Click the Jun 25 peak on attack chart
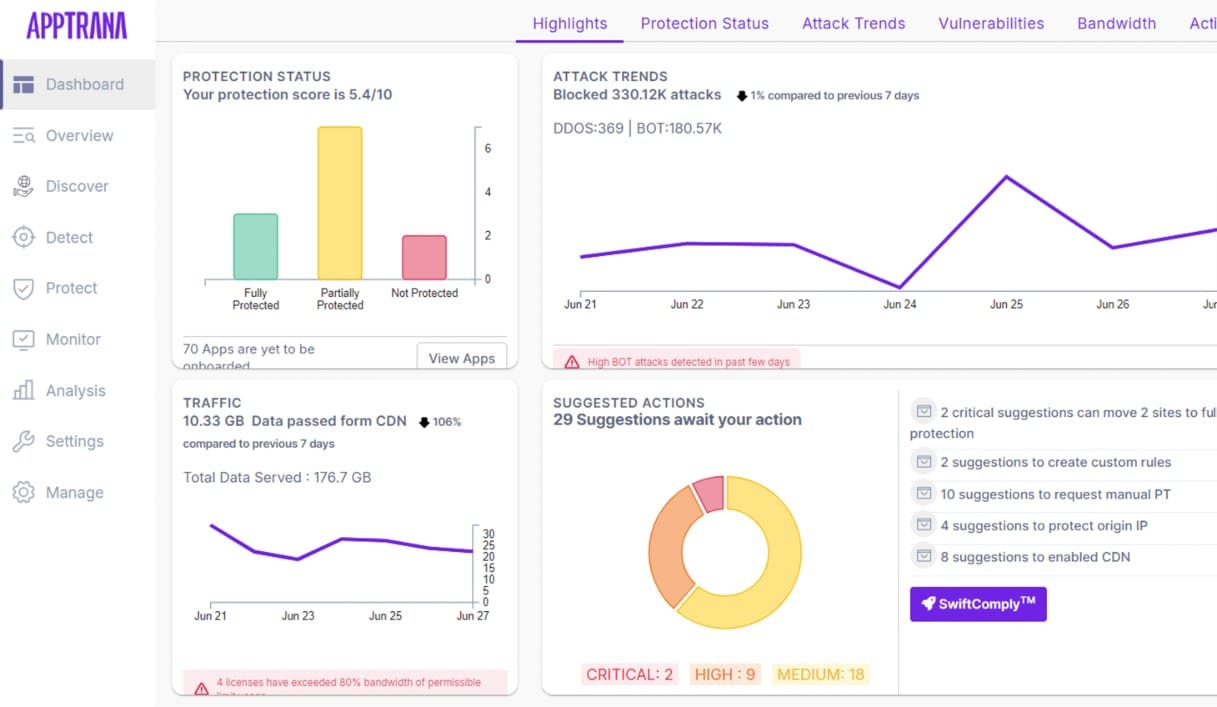This screenshot has width=1217, height=707. click(x=1006, y=177)
